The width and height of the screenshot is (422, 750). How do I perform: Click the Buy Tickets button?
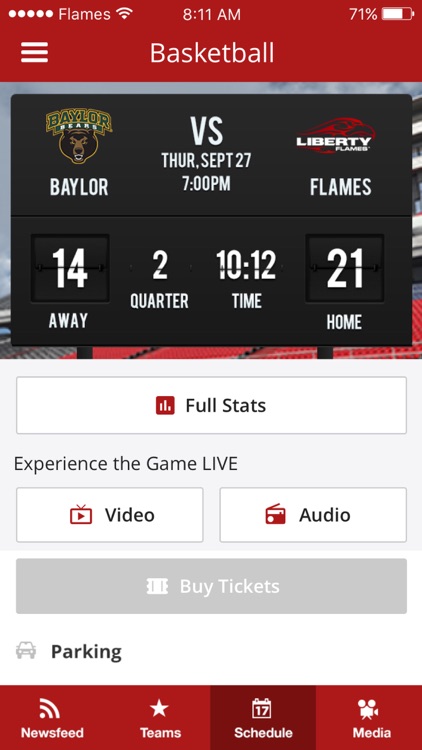tap(211, 586)
